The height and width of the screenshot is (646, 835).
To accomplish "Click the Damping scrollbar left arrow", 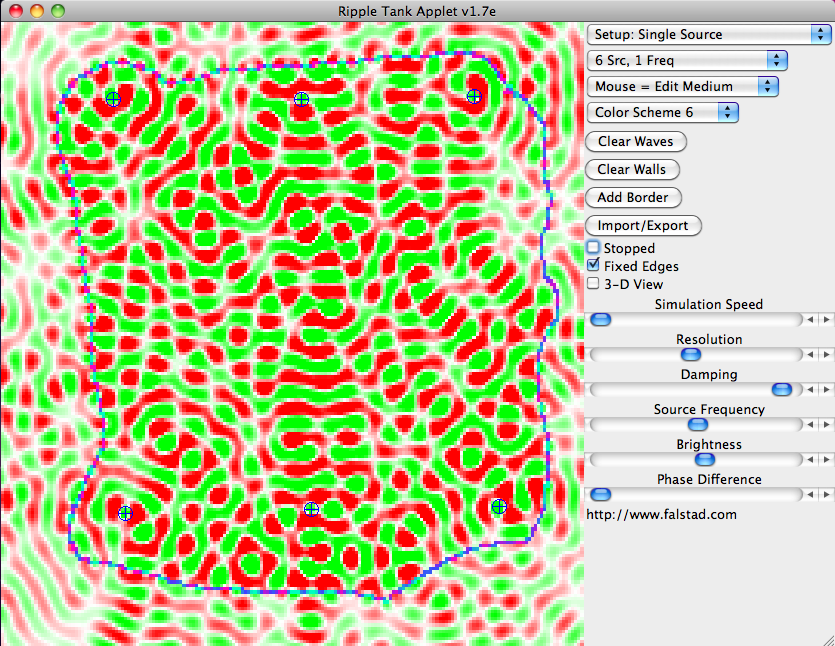I will pyautogui.click(x=810, y=390).
